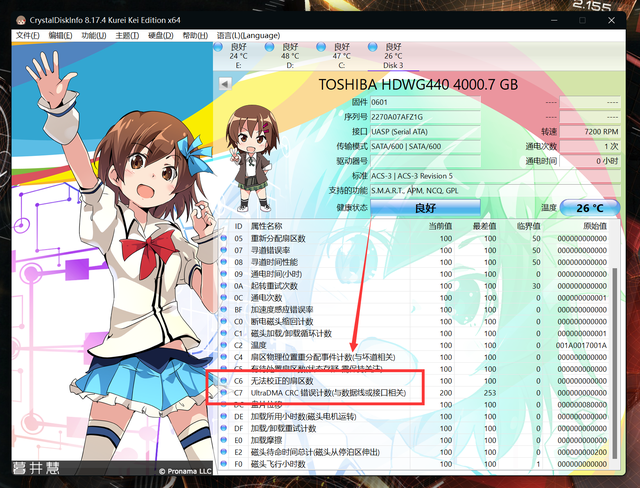The image size is (640, 488).
Task: Click the status dot for attribute C6
Action: [x=224, y=380]
